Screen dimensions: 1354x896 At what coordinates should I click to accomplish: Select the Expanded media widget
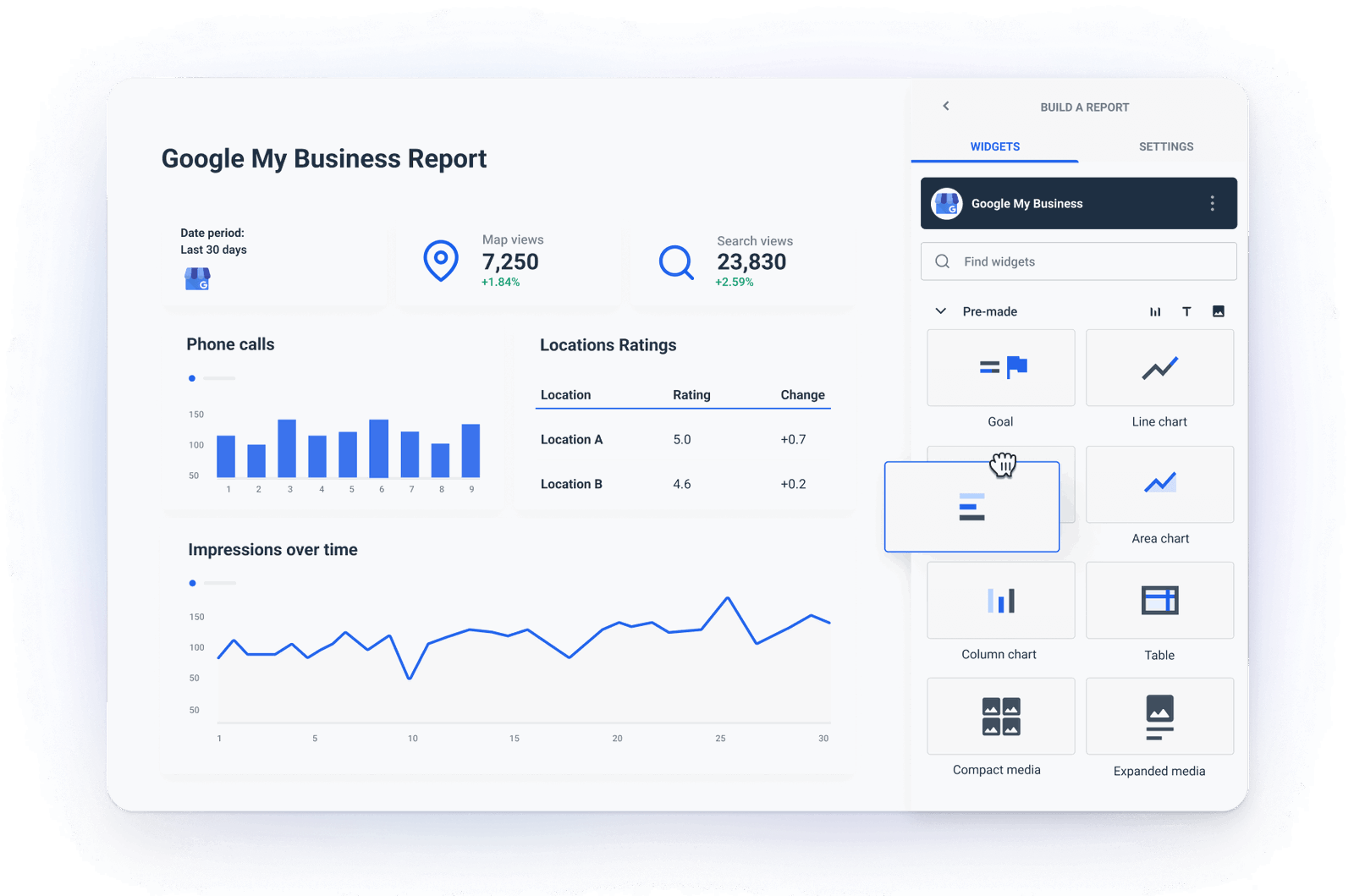[x=1159, y=716]
